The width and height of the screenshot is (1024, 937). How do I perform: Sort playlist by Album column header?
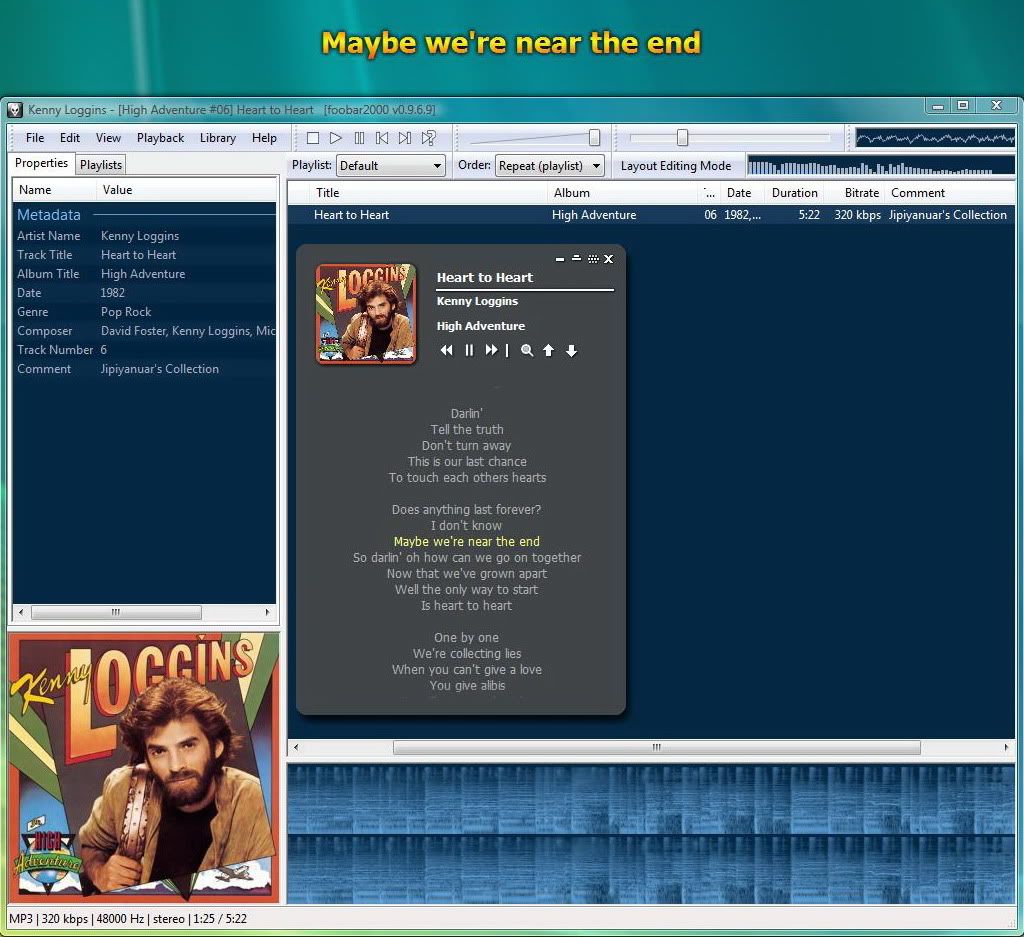[623, 193]
